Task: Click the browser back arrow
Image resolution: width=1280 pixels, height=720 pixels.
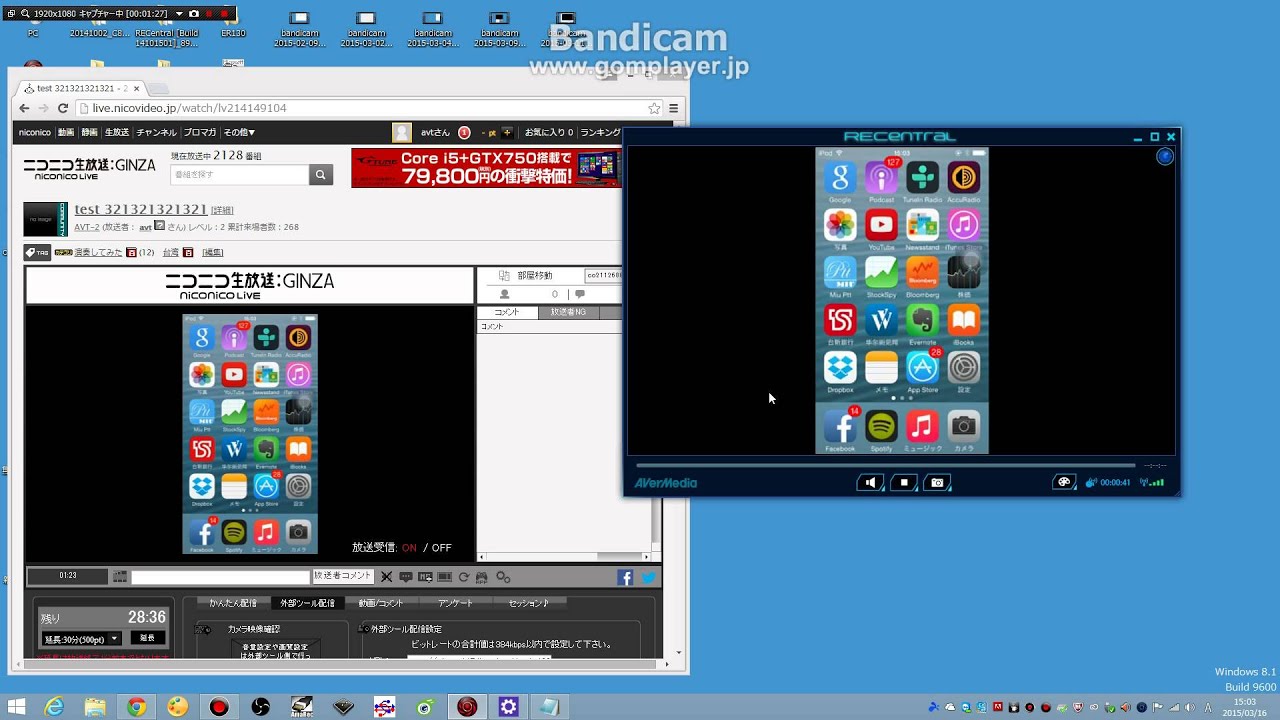Action: 24,108
